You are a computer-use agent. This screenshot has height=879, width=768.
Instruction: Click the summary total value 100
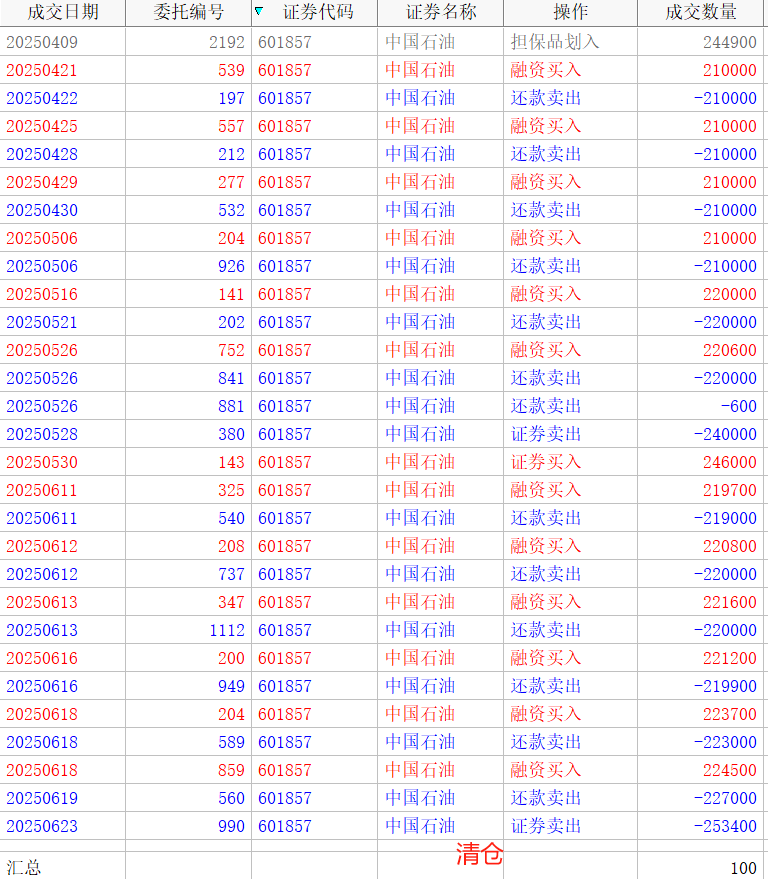(743, 868)
